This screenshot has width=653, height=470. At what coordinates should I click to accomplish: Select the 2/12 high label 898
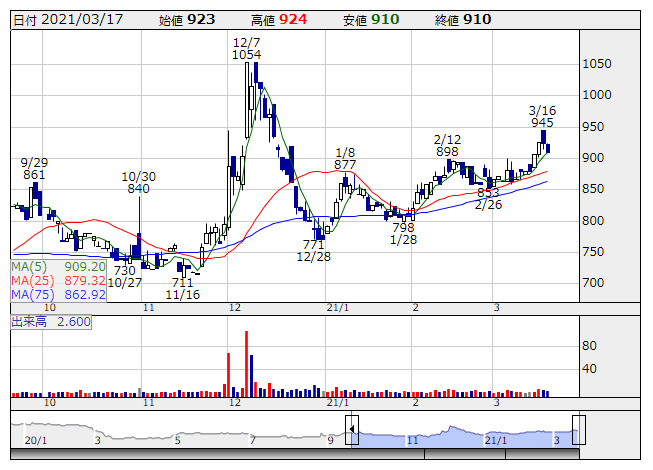coord(447,151)
